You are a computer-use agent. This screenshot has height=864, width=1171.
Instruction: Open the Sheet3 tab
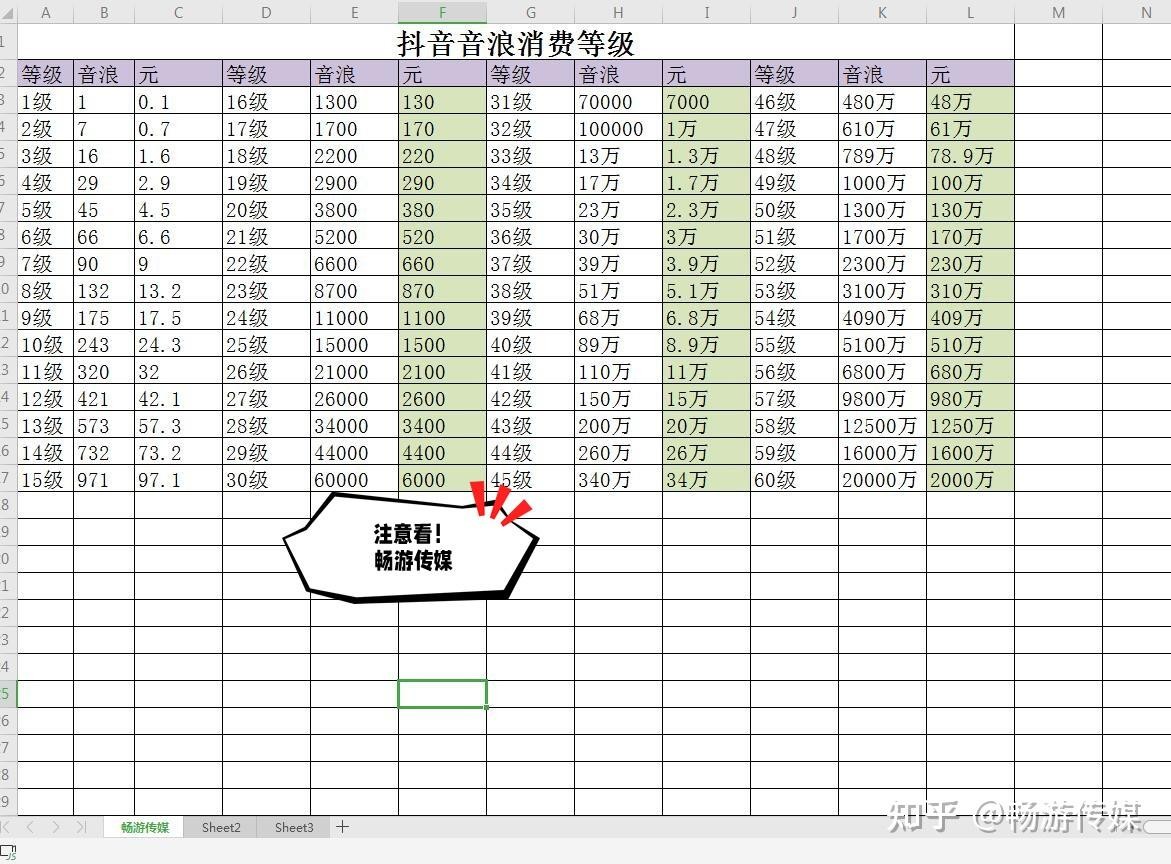(x=293, y=827)
